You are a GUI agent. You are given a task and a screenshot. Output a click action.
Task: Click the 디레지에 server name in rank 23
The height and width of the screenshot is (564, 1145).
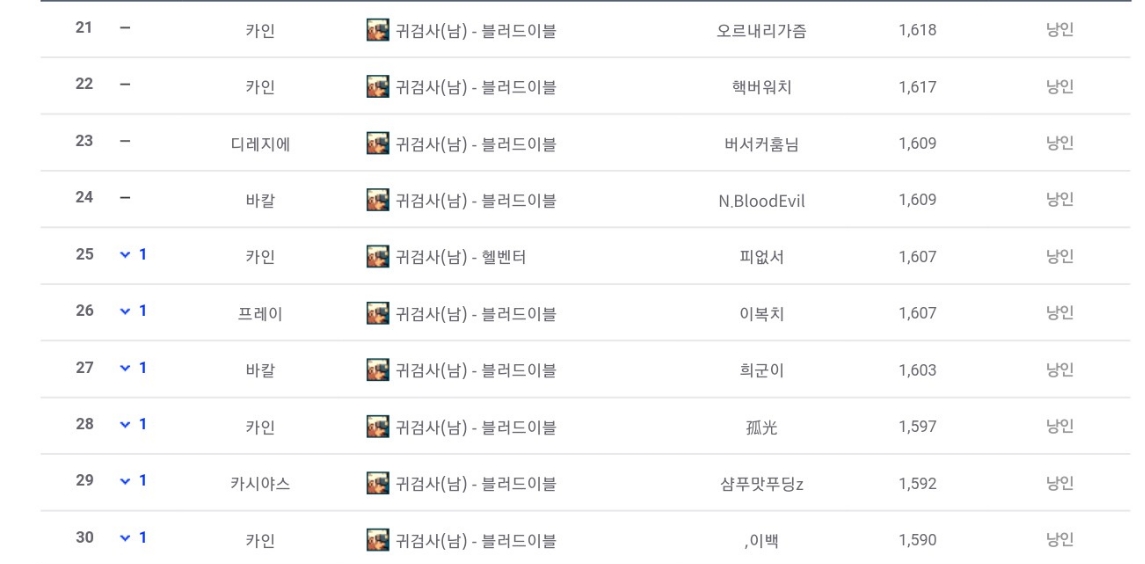(x=260, y=144)
